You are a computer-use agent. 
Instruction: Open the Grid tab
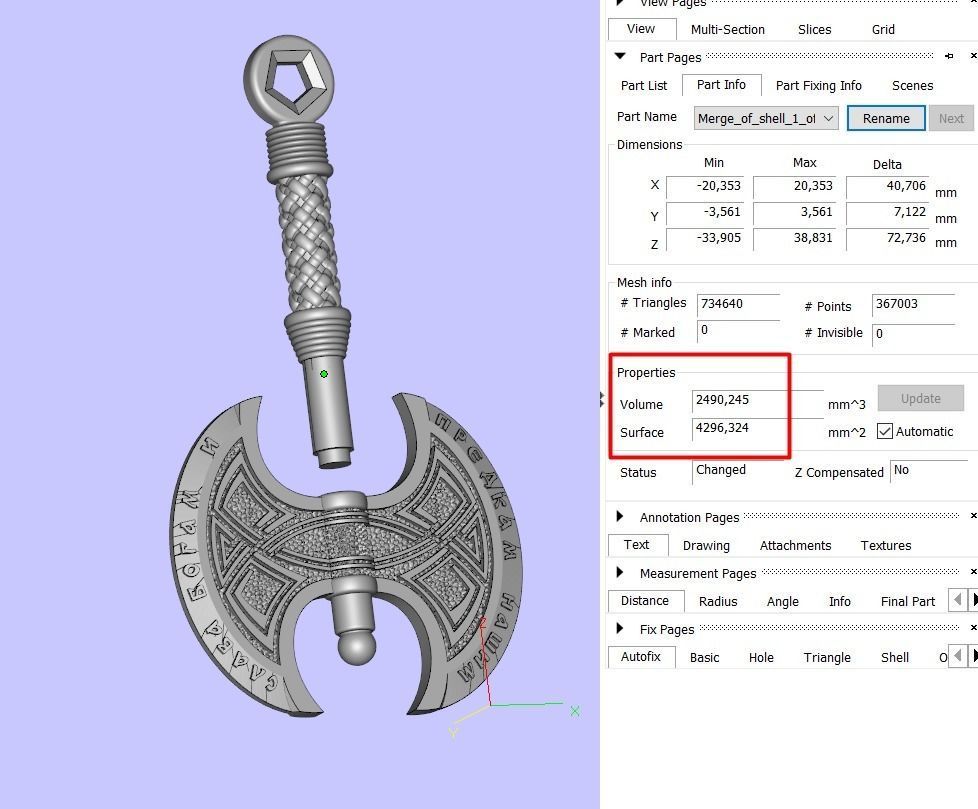[883, 29]
